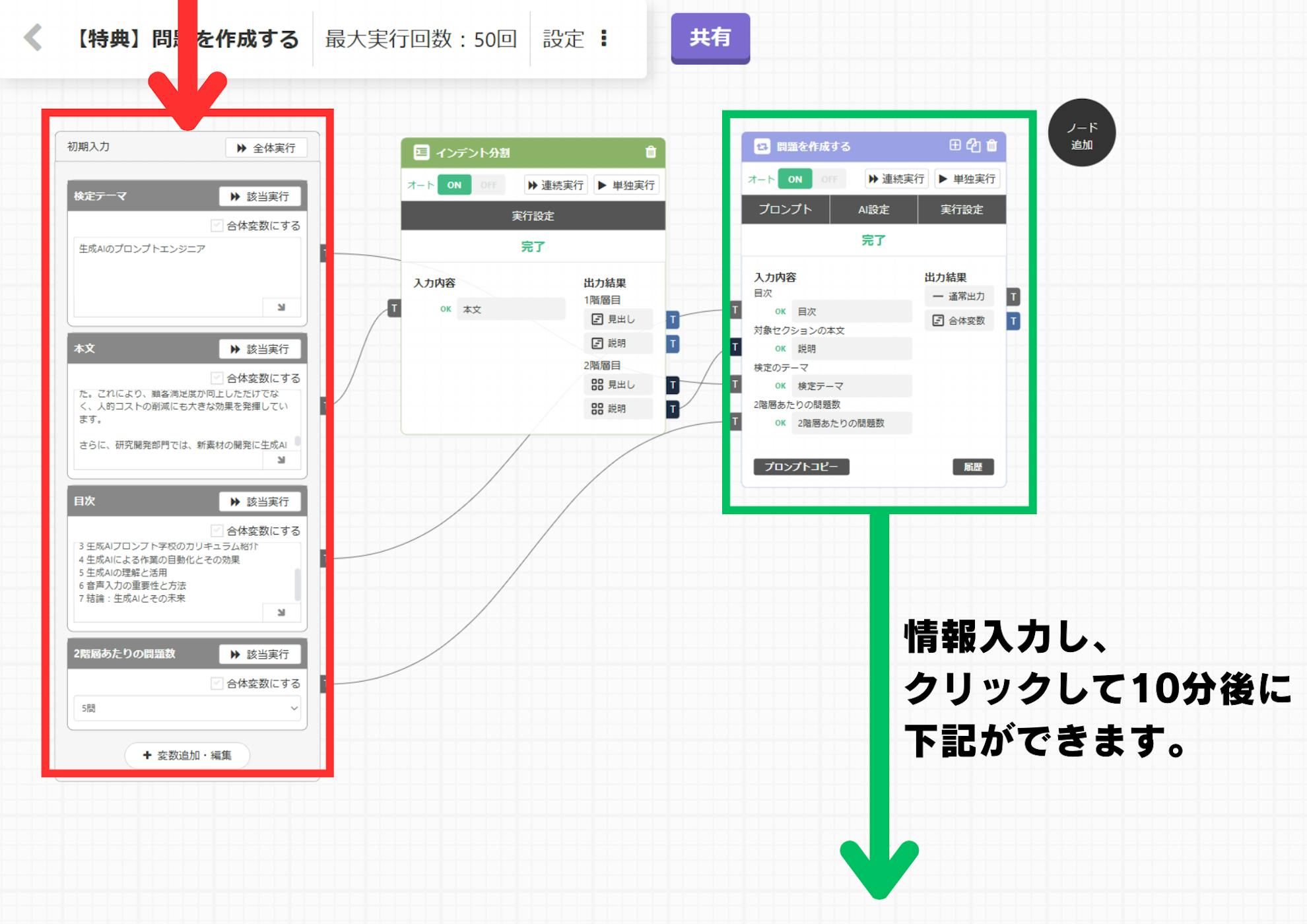The width and height of the screenshot is (1307, 924).
Task: Click the expand plus icon on 問題を作成する node
Action: point(955,146)
